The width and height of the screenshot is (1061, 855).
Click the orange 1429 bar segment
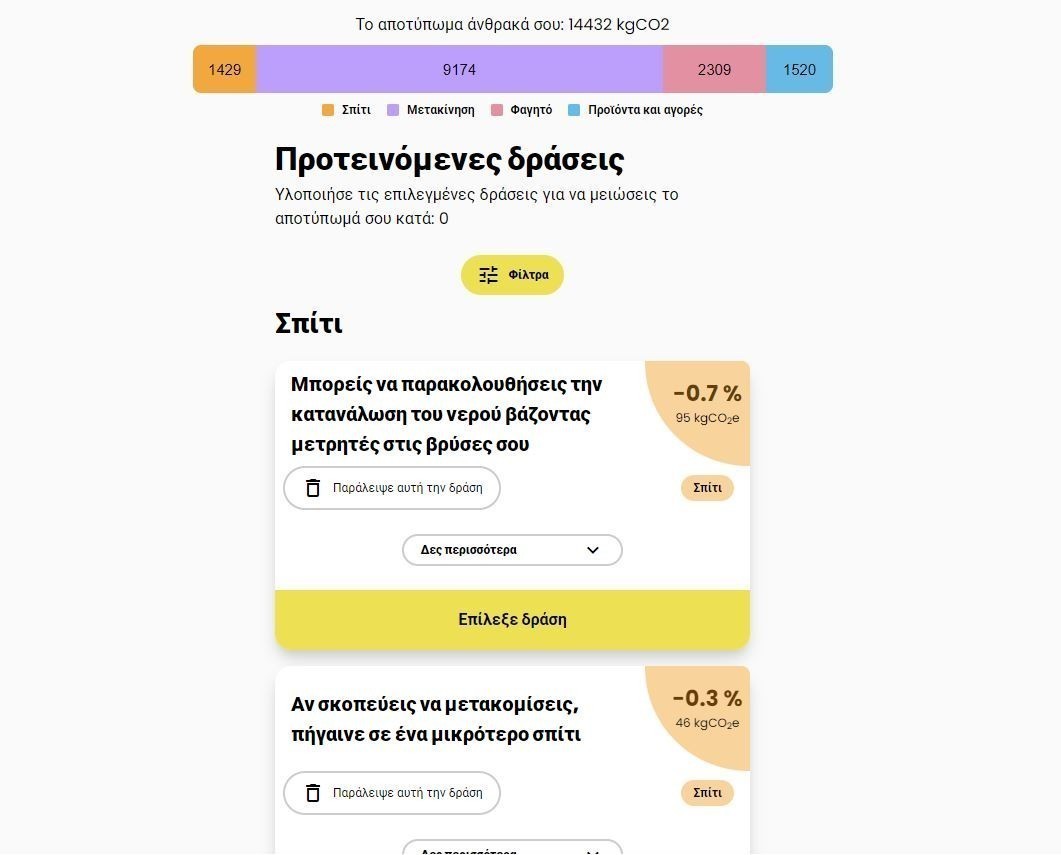[225, 69]
